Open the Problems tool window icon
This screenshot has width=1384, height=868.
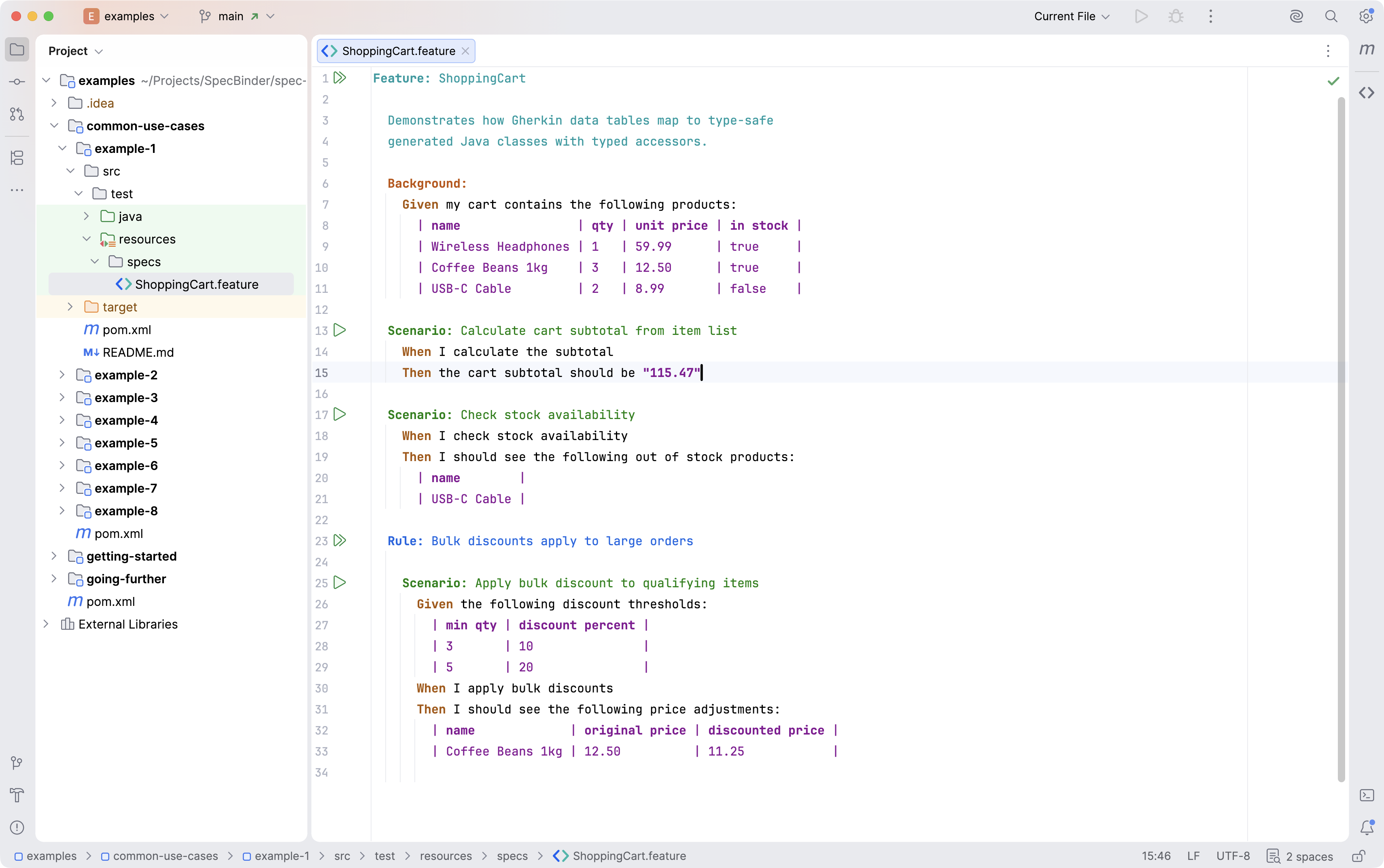[x=17, y=827]
